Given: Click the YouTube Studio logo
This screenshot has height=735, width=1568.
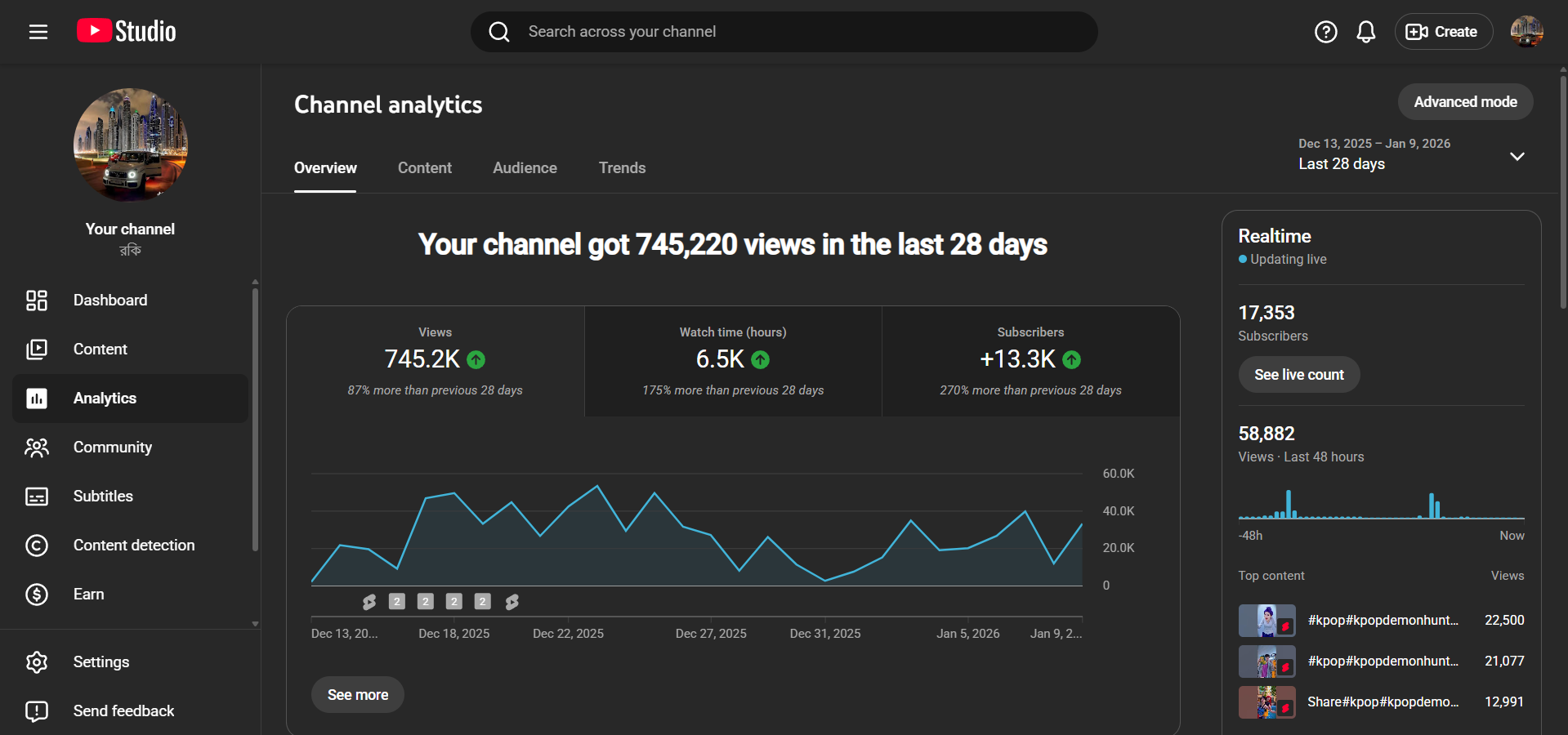Looking at the screenshot, I should (x=127, y=31).
